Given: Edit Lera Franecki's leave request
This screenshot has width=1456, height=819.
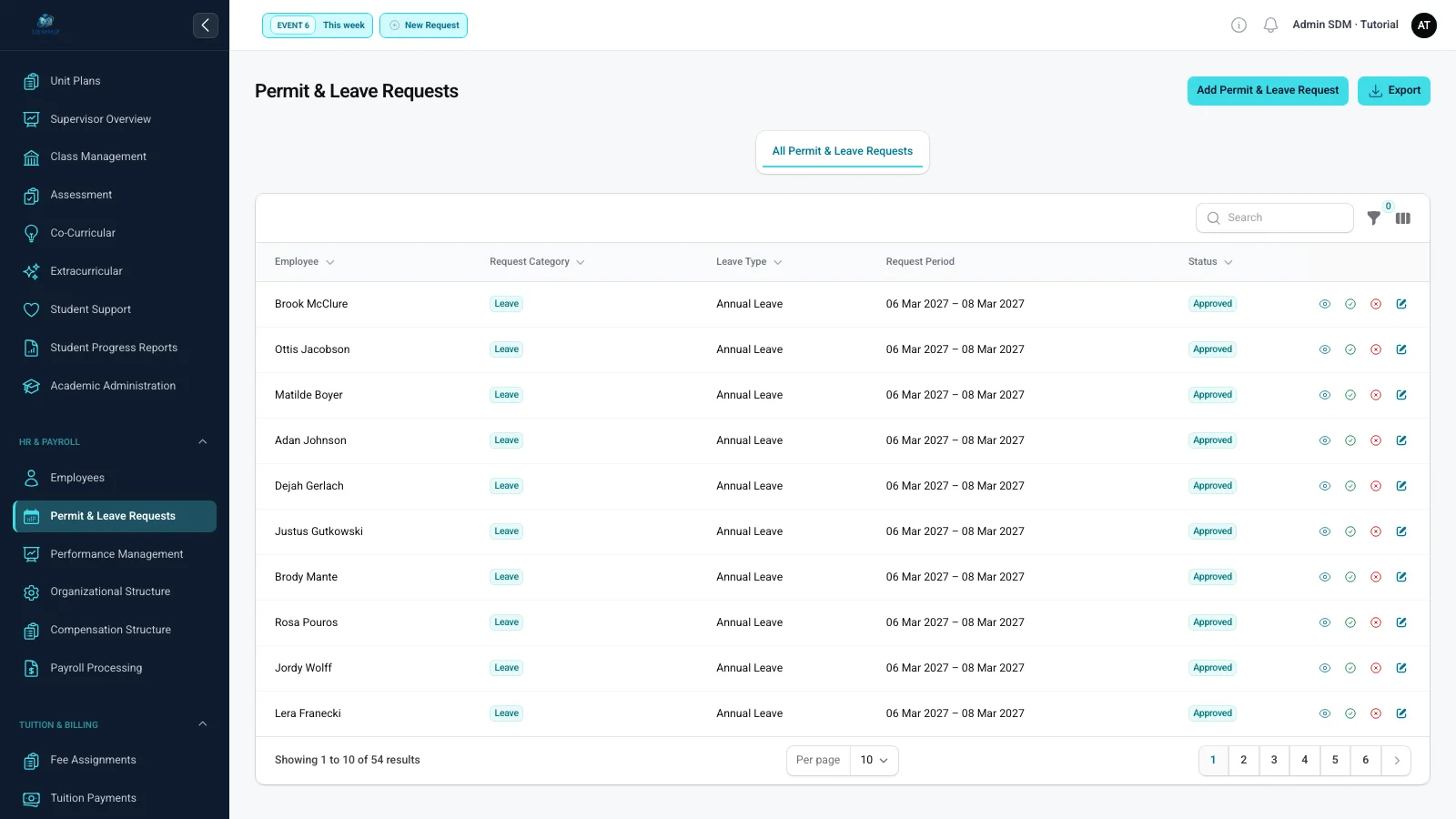Looking at the screenshot, I should [1401, 713].
